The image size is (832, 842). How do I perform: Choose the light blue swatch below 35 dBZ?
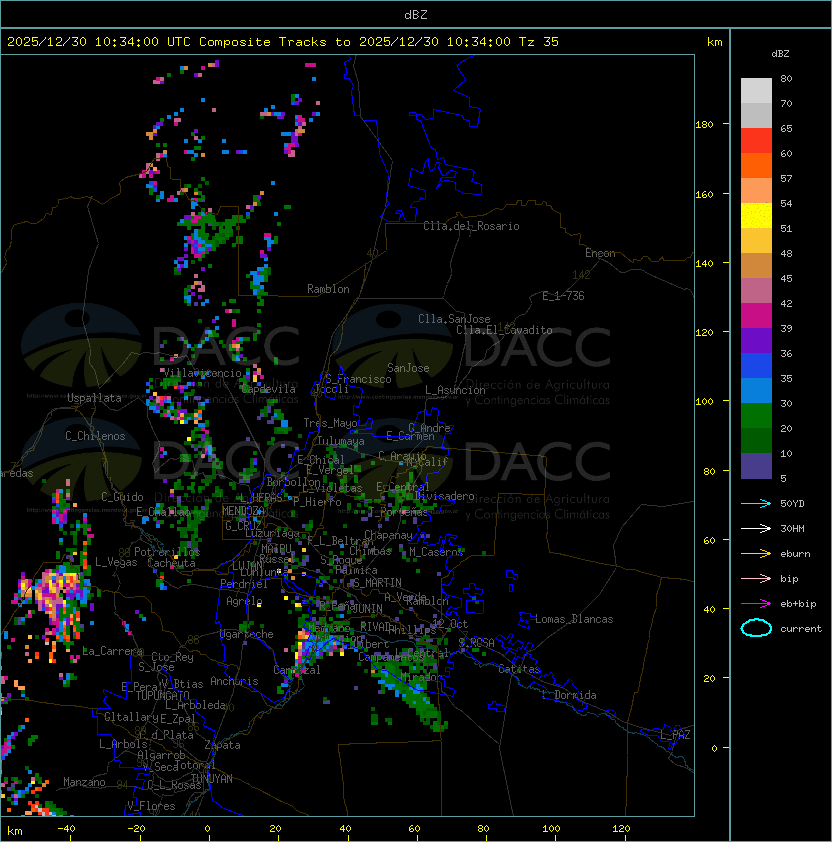click(756, 390)
